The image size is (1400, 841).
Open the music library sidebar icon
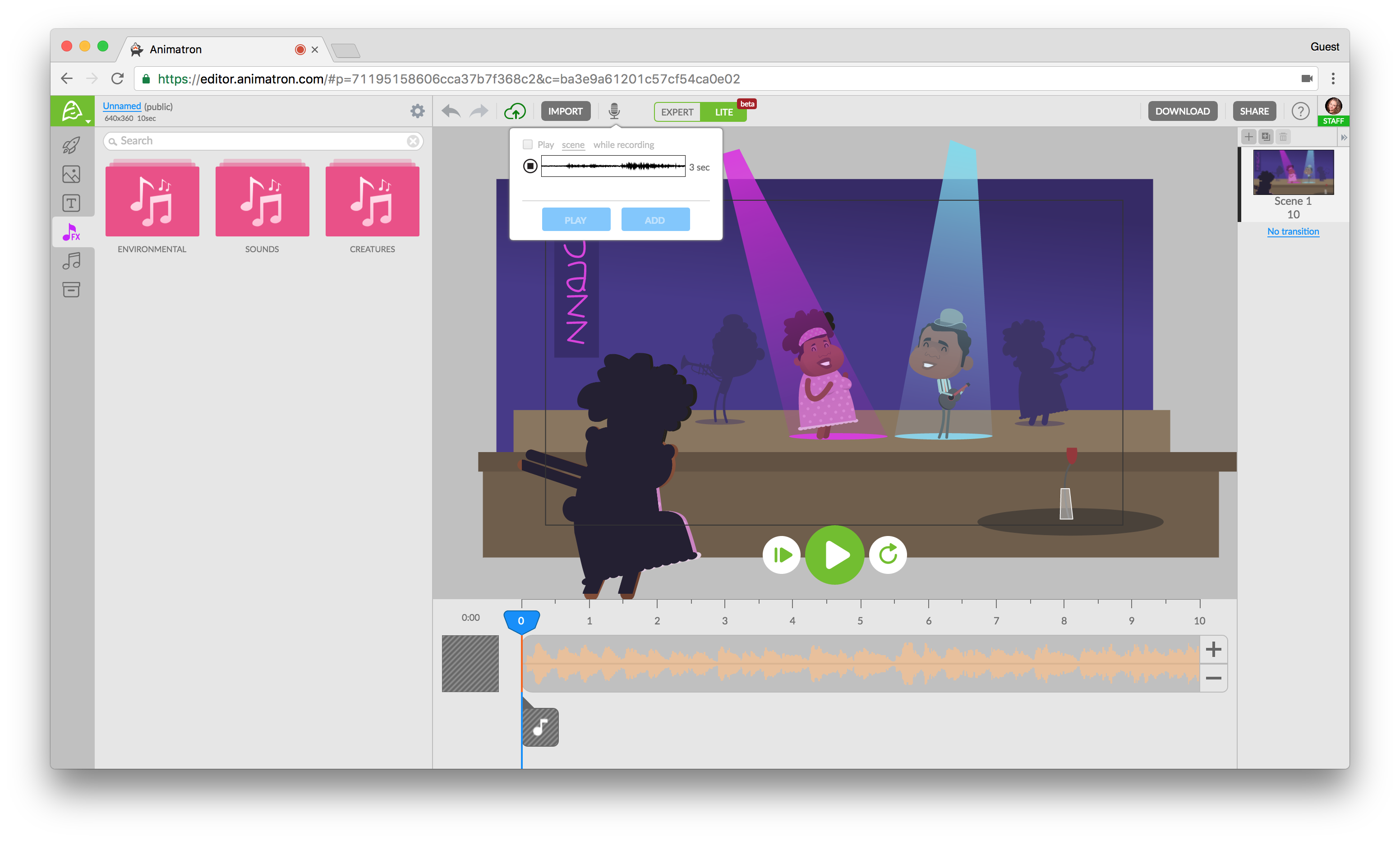pos(71,261)
